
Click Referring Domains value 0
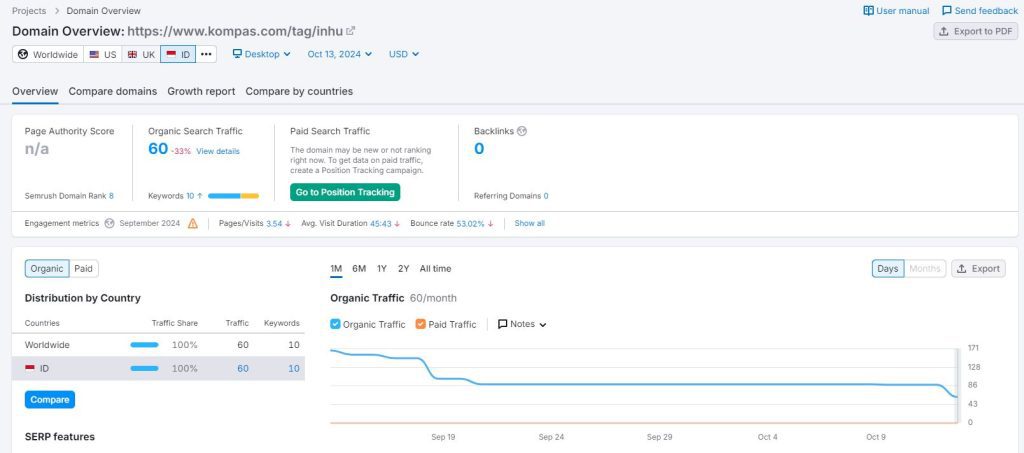(x=546, y=196)
